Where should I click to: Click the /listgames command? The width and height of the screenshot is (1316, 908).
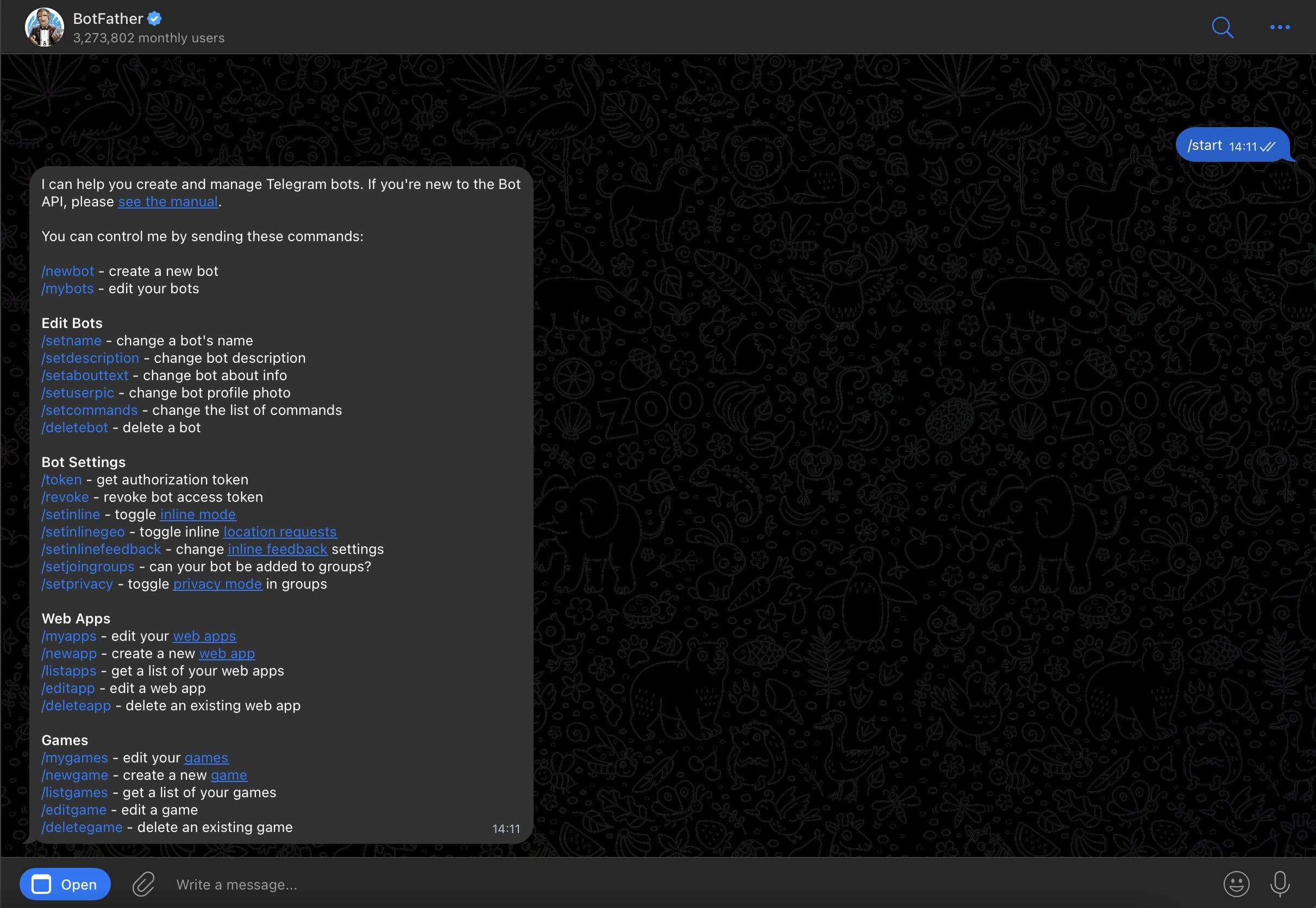(74, 793)
